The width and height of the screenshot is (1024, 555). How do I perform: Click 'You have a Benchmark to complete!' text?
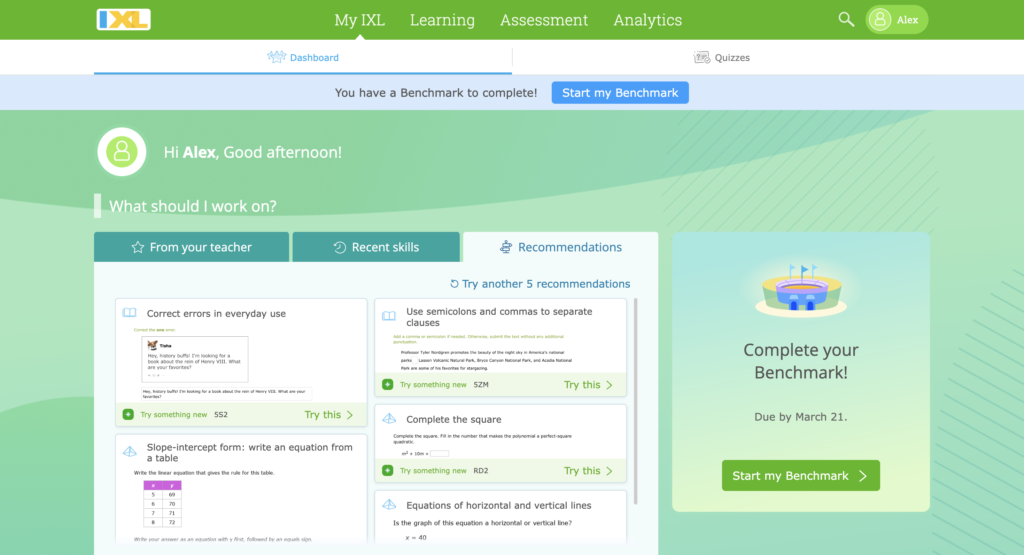[436, 93]
